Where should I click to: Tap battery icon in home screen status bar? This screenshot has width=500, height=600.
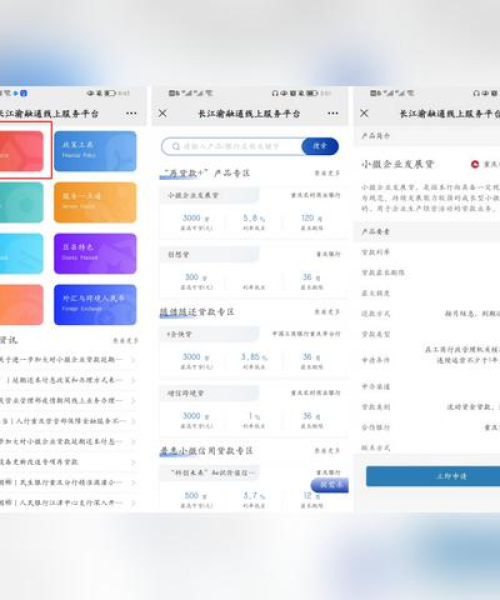tap(110, 93)
